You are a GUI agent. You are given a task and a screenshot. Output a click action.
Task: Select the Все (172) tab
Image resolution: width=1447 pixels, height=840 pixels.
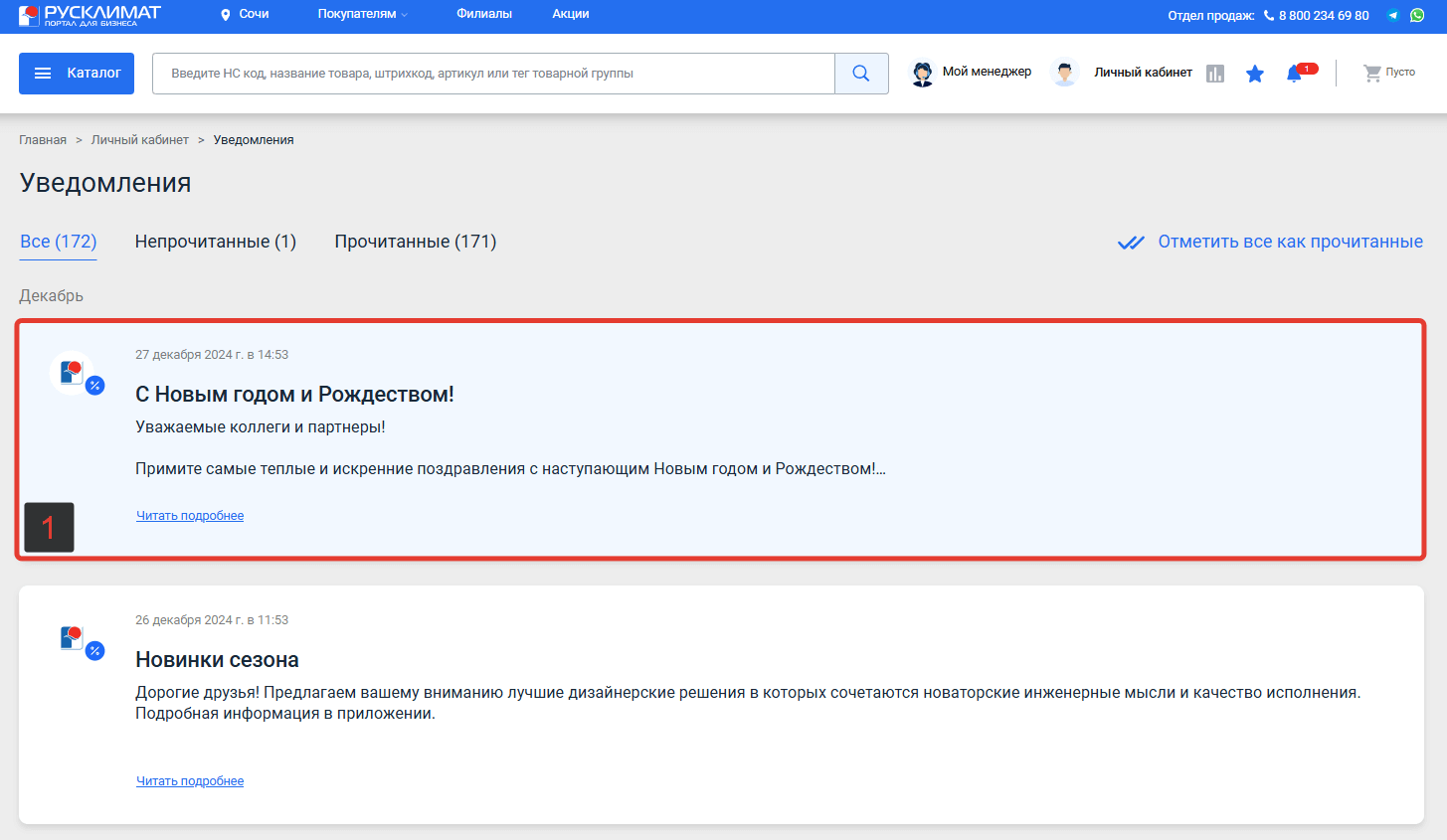[x=59, y=242]
